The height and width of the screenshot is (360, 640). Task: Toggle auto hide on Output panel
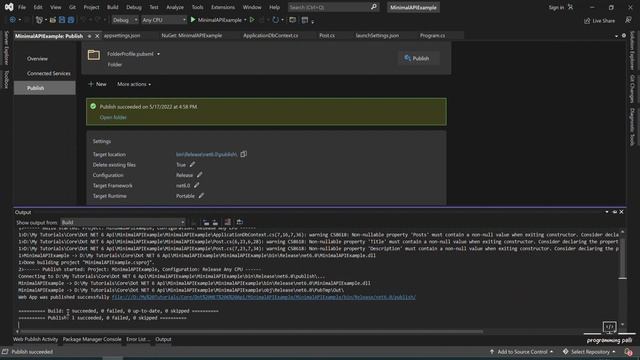615,212
